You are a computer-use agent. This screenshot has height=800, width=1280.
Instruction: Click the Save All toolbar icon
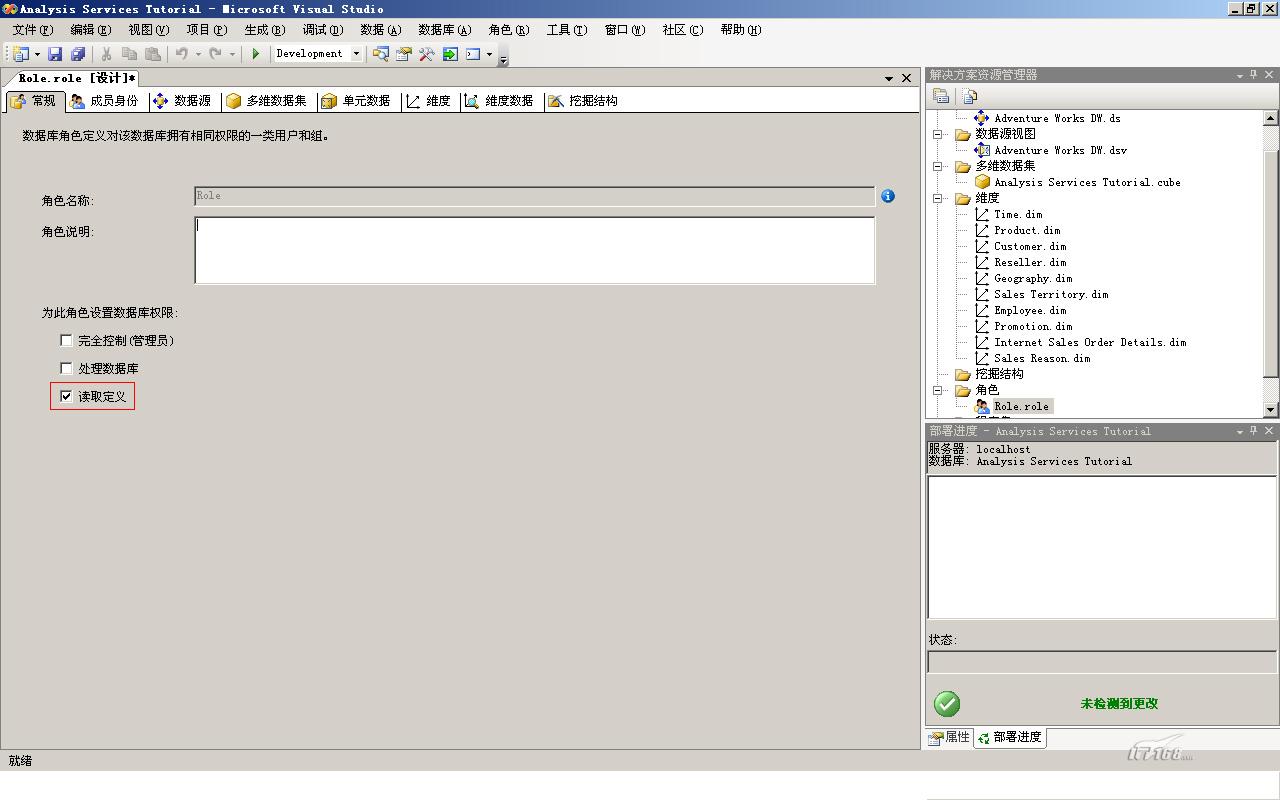pos(78,54)
